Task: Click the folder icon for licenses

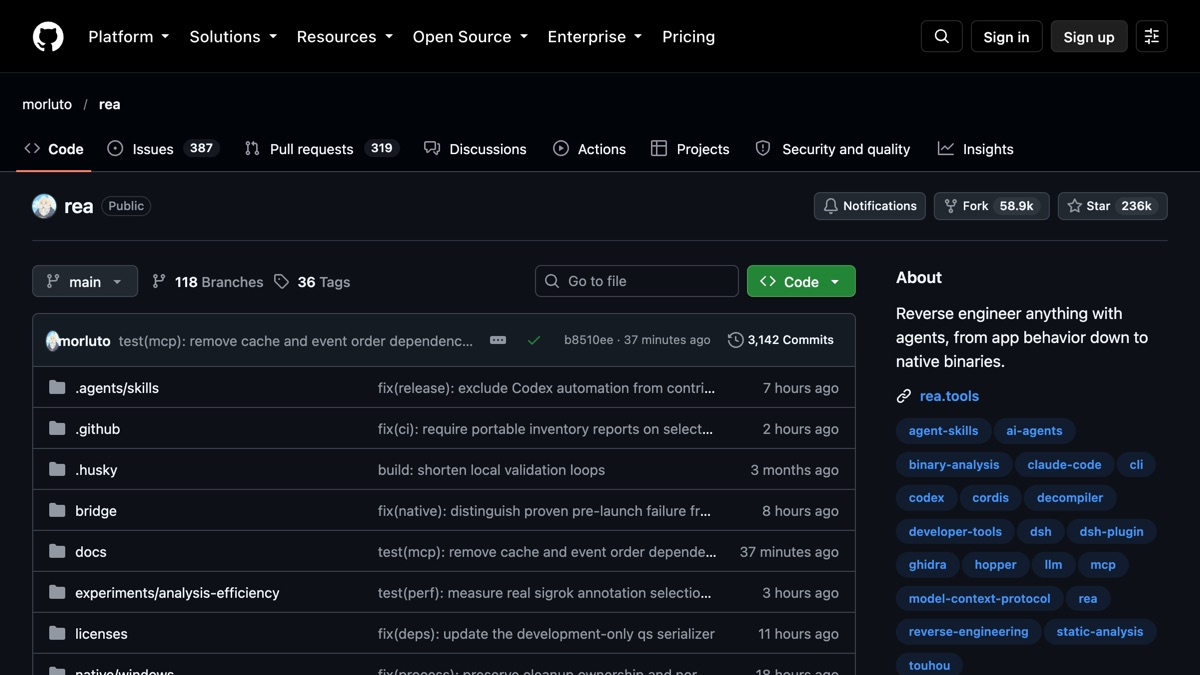Action: (x=57, y=634)
